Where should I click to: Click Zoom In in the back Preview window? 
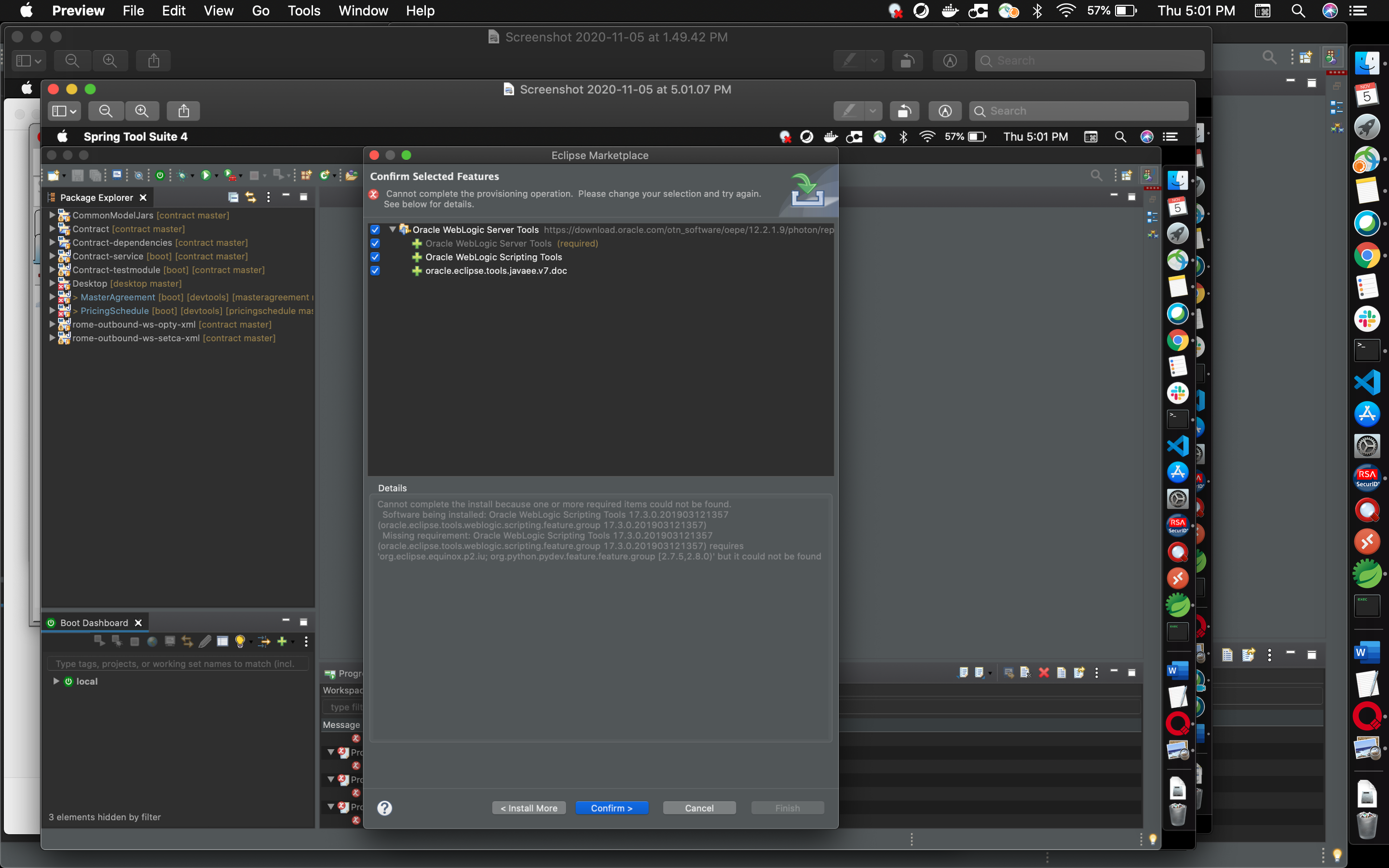point(109,60)
